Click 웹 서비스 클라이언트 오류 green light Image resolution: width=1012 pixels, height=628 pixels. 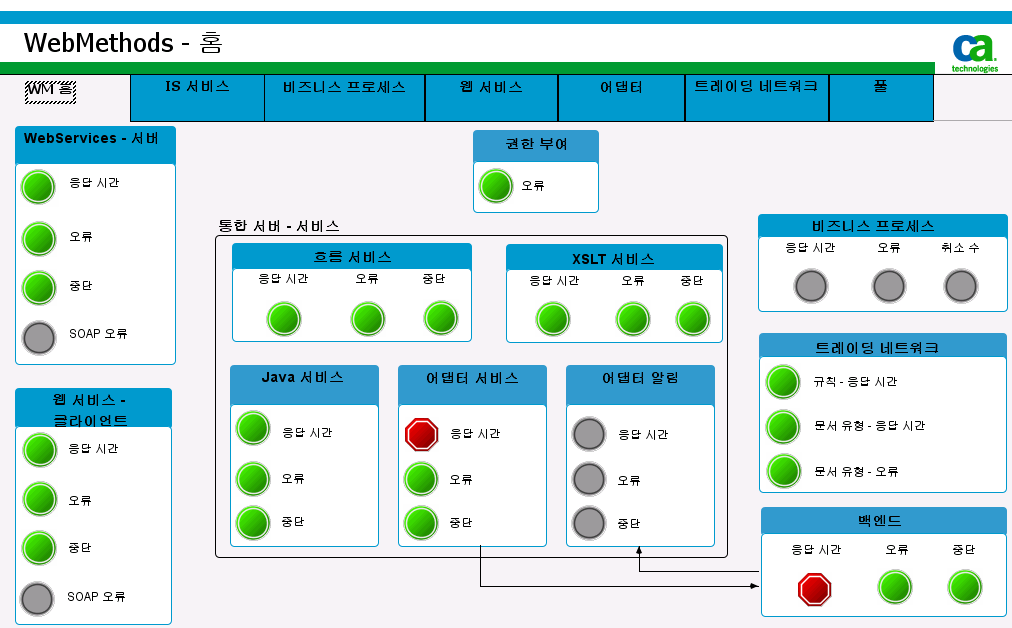click(x=40, y=500)
